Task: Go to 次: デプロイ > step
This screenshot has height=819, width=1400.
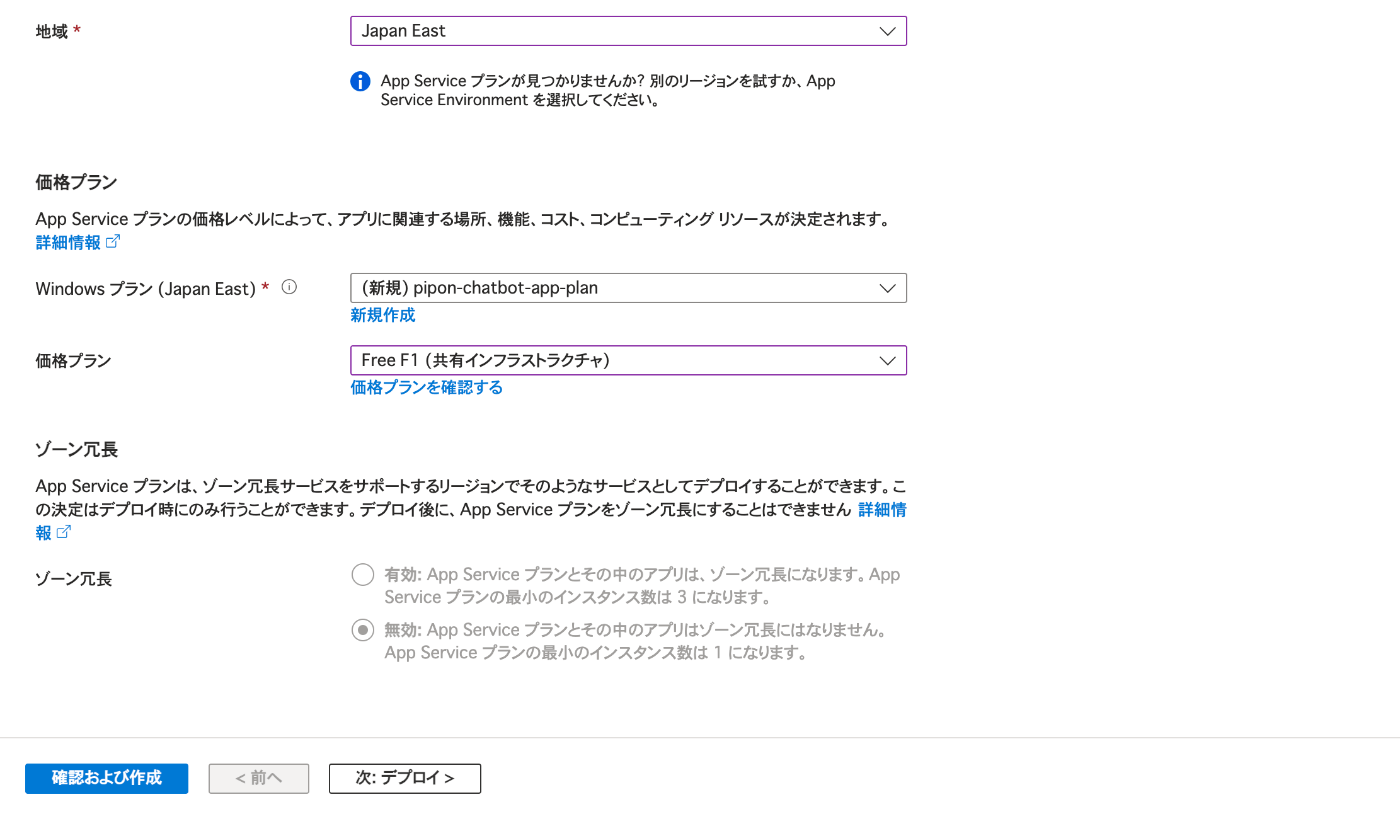Action: click(x=405, y=778)
